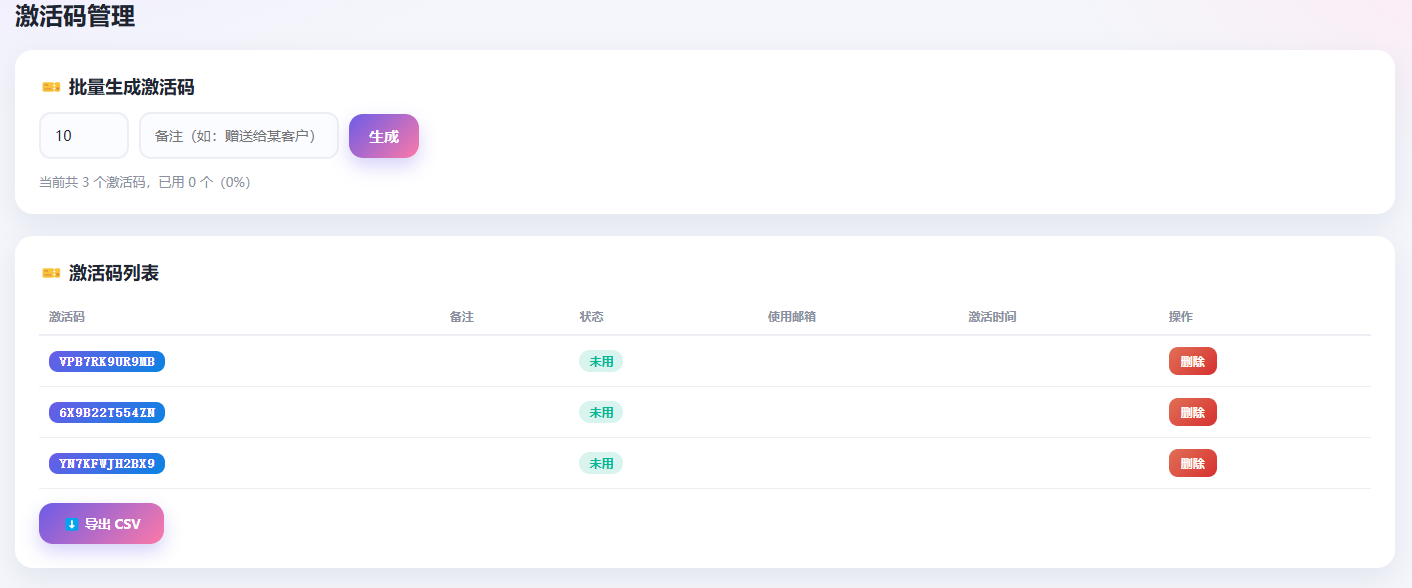Generate codes with the 生成 button

(384, 136)
